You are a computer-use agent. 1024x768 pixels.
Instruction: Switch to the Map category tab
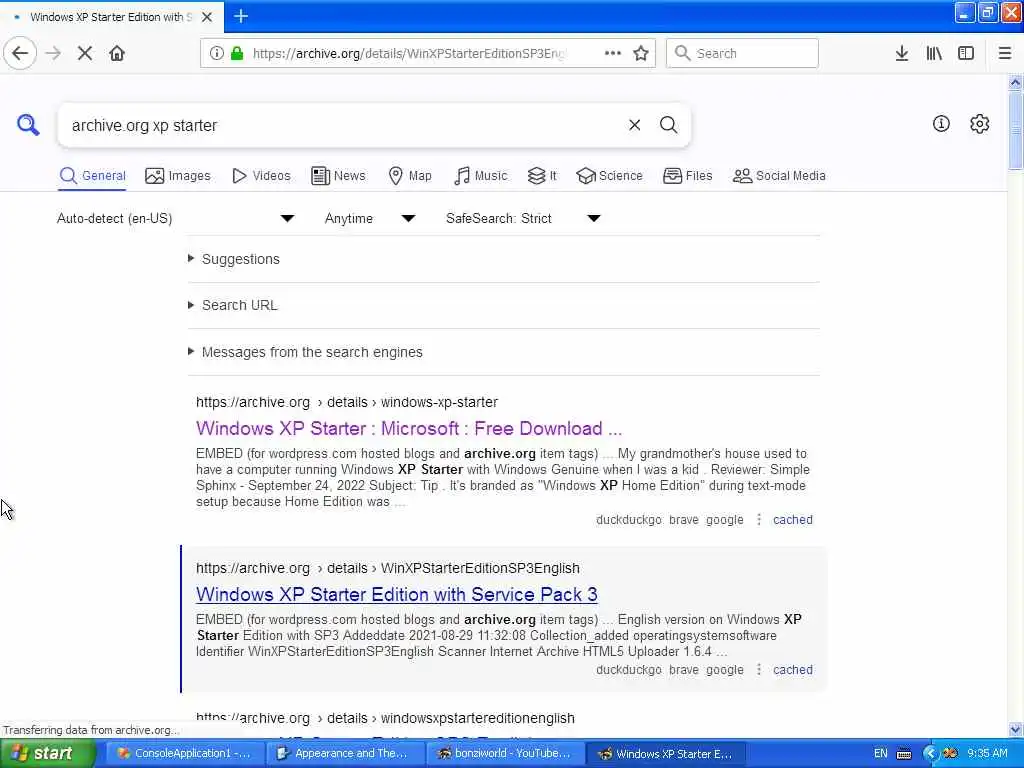click(x=410, y=176)
